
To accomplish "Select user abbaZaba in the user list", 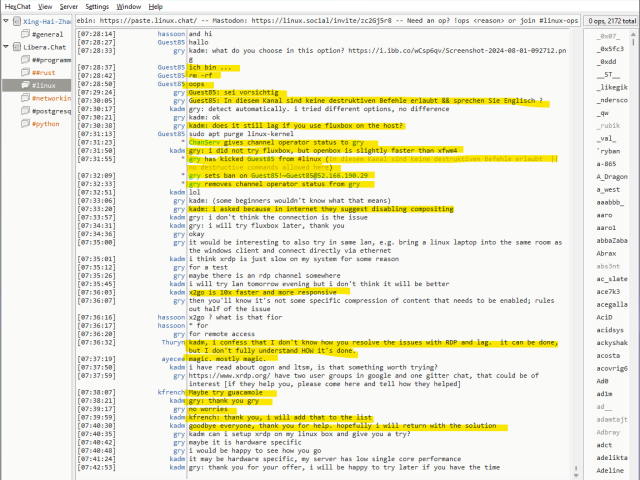I will [612, 240].
